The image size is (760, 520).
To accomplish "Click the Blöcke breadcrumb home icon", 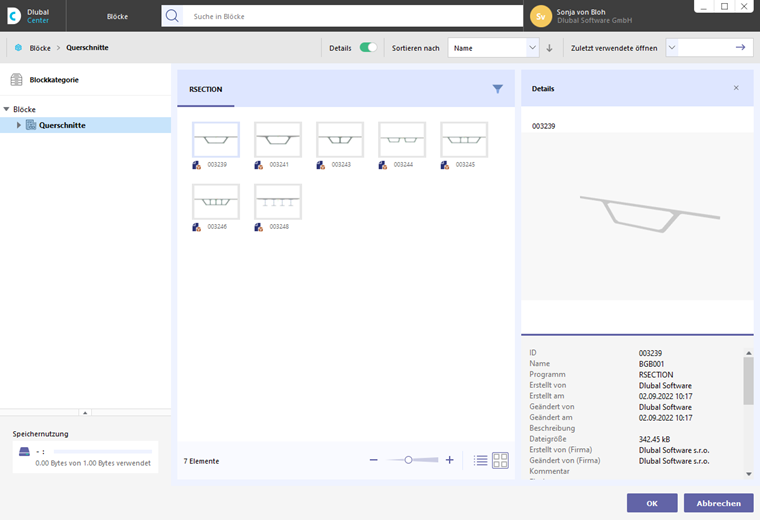I will point(18,47).
